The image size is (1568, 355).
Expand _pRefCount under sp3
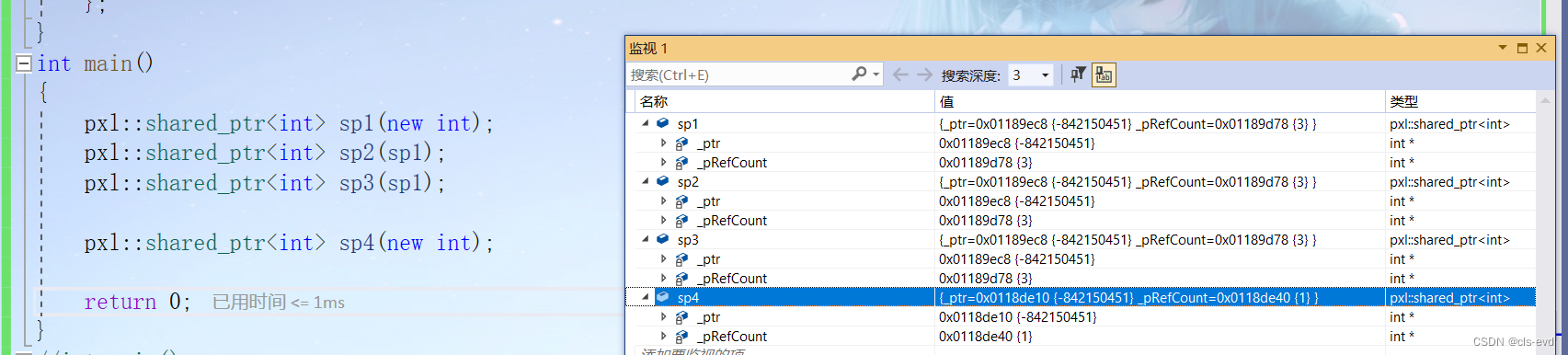click(x=663, y=278)
